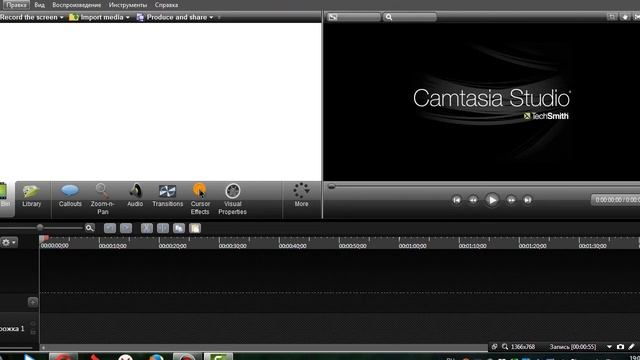Jump to previous clip
This screenshot has height=360, width=640.
pos(456,200)
